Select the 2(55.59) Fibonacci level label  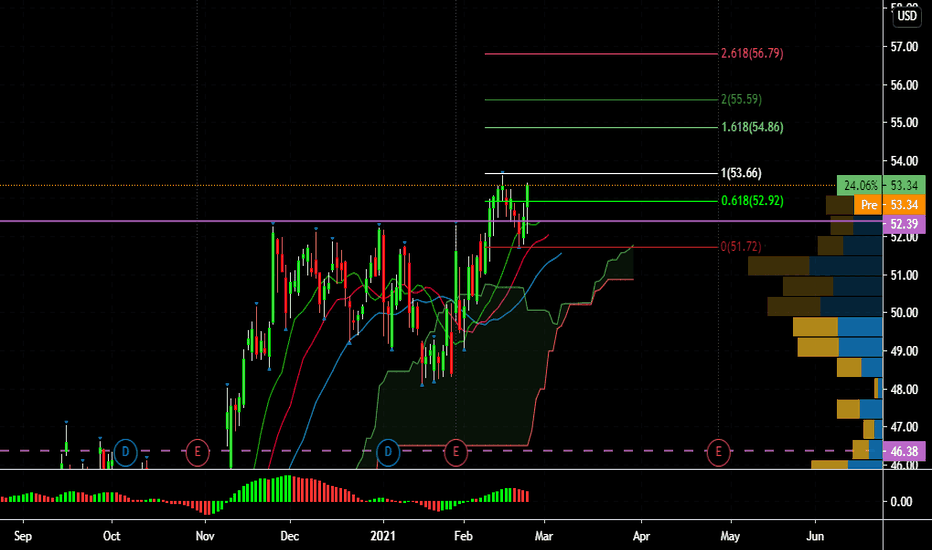(741, 99)
